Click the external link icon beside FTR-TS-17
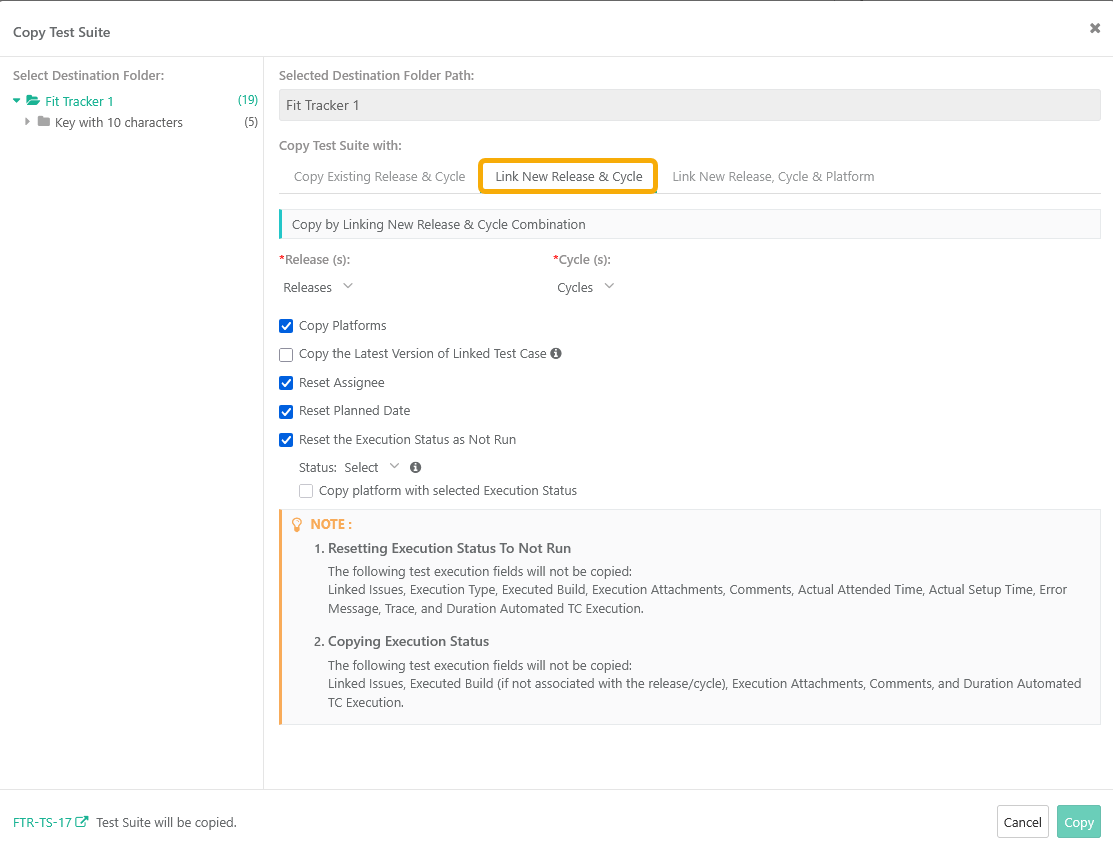Image resolution: width=1113 pixels, height=848 pixels. point(82,822)
